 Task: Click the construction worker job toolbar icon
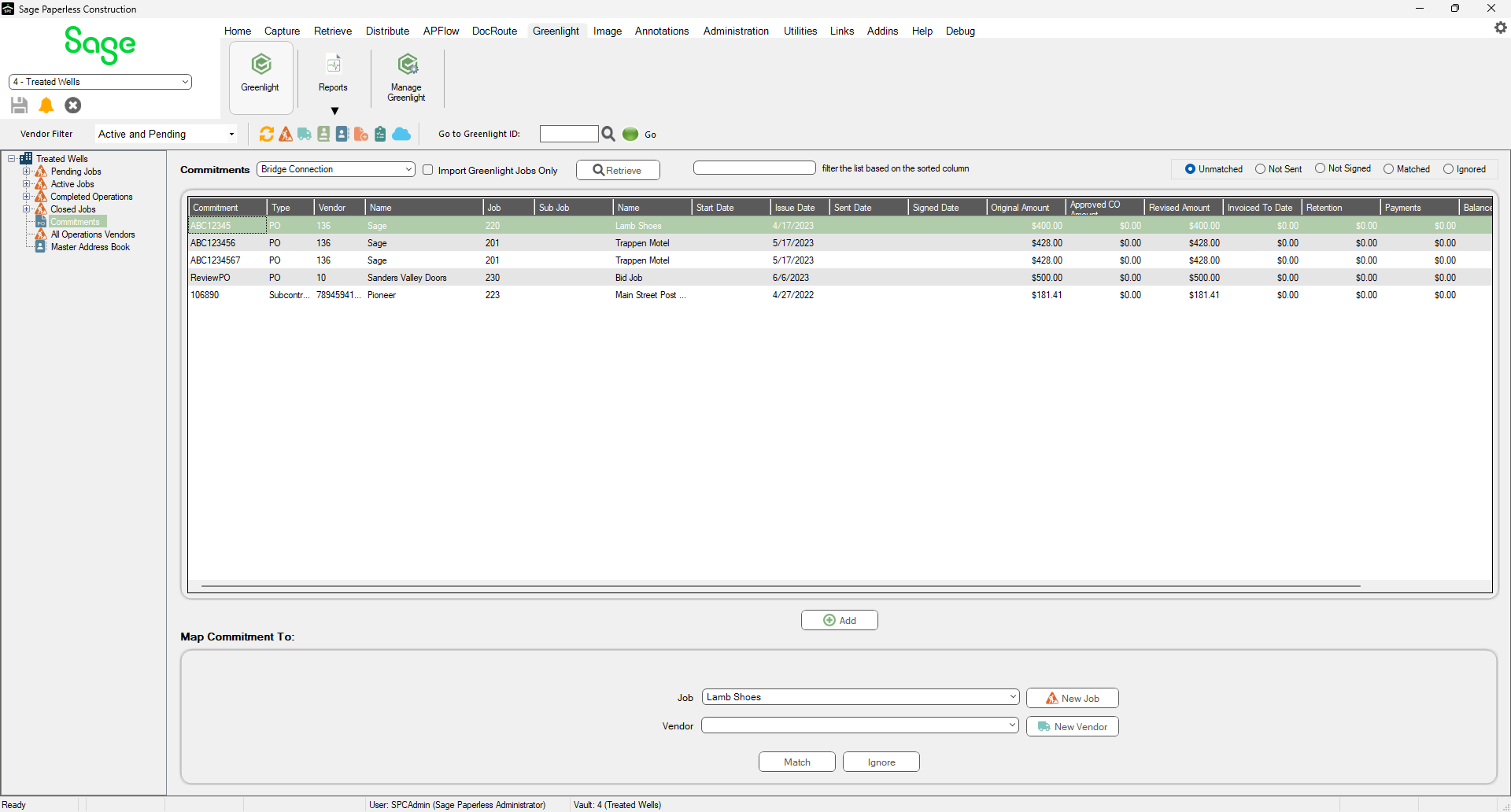click(x=286, y=134)
